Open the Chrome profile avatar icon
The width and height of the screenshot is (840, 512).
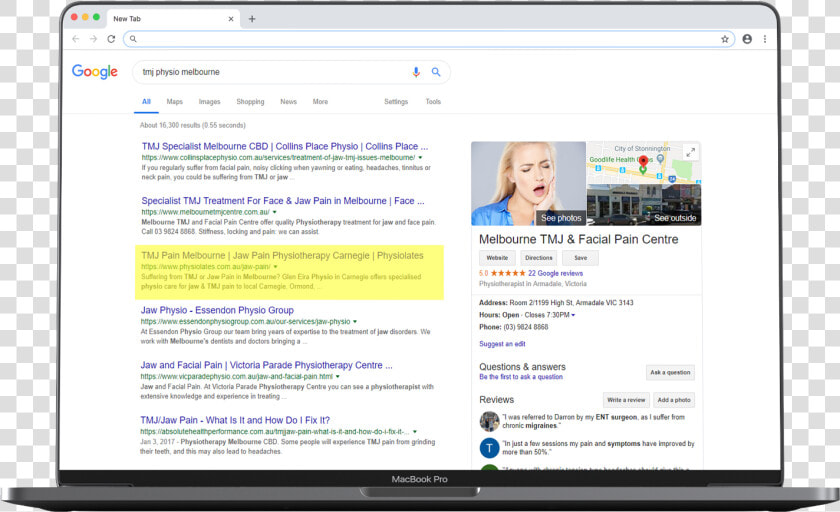coord(747,39)
